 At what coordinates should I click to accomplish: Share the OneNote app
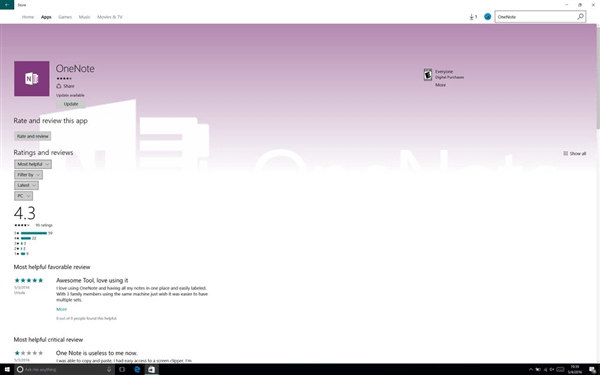coord(65,86)
